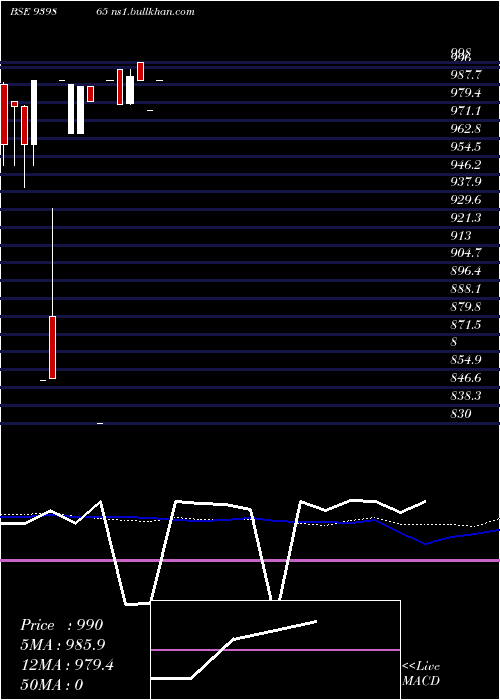Click the 838.3 price level label
Image resolution: width=500 pixels, height=700 pixels.
[x=466, y=396]
